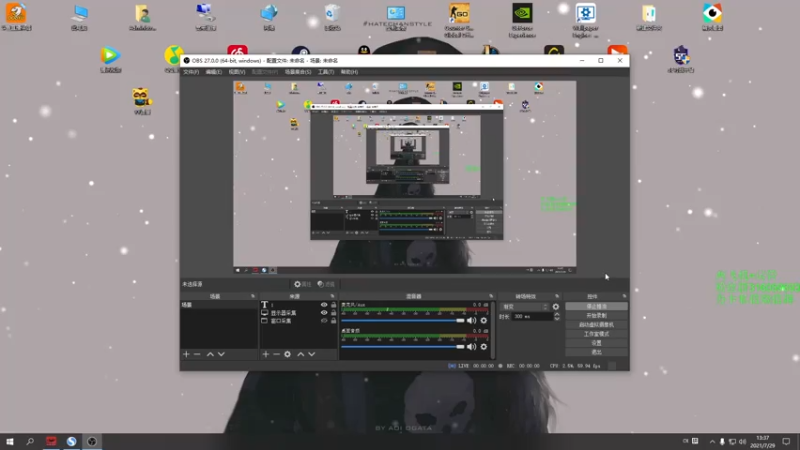Click the red app icon in taskbar
The width and height of the screenshot is (800, 450).
pos(51,441)
